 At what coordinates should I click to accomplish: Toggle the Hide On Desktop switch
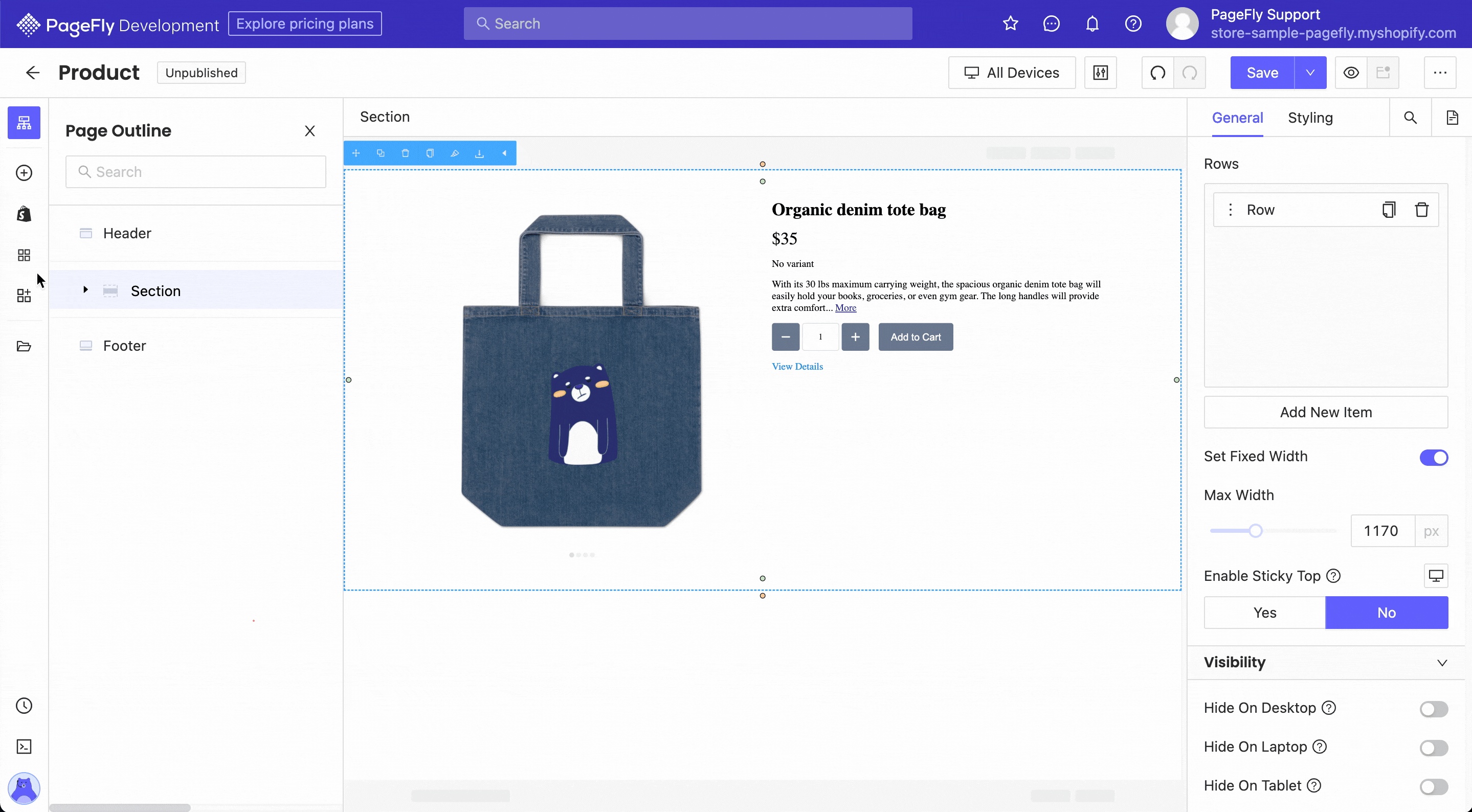1434,709
